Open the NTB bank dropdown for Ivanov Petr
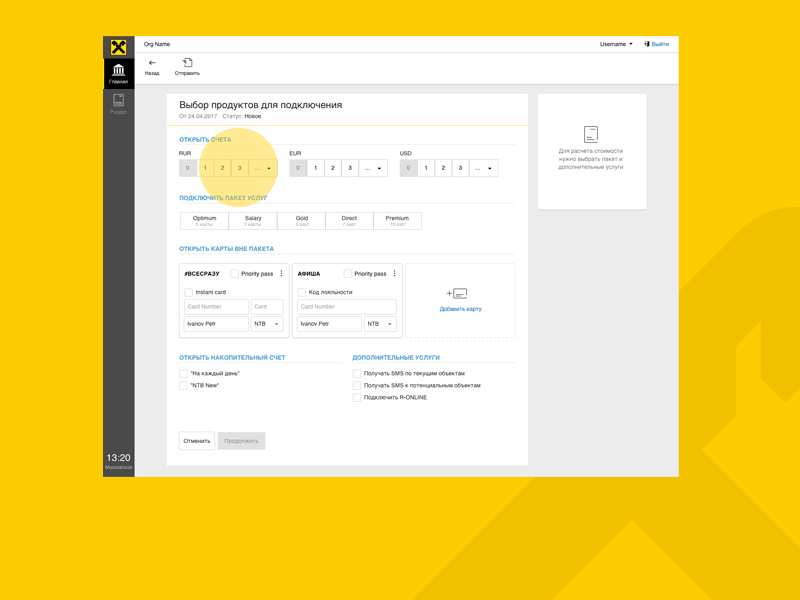The image size is (800, 600). pyautogui.click(x=266, y=324)
